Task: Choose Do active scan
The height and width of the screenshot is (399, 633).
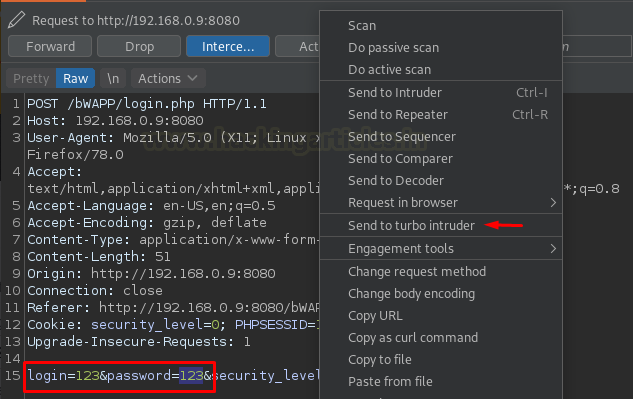Action: click(x=441, y=69)
